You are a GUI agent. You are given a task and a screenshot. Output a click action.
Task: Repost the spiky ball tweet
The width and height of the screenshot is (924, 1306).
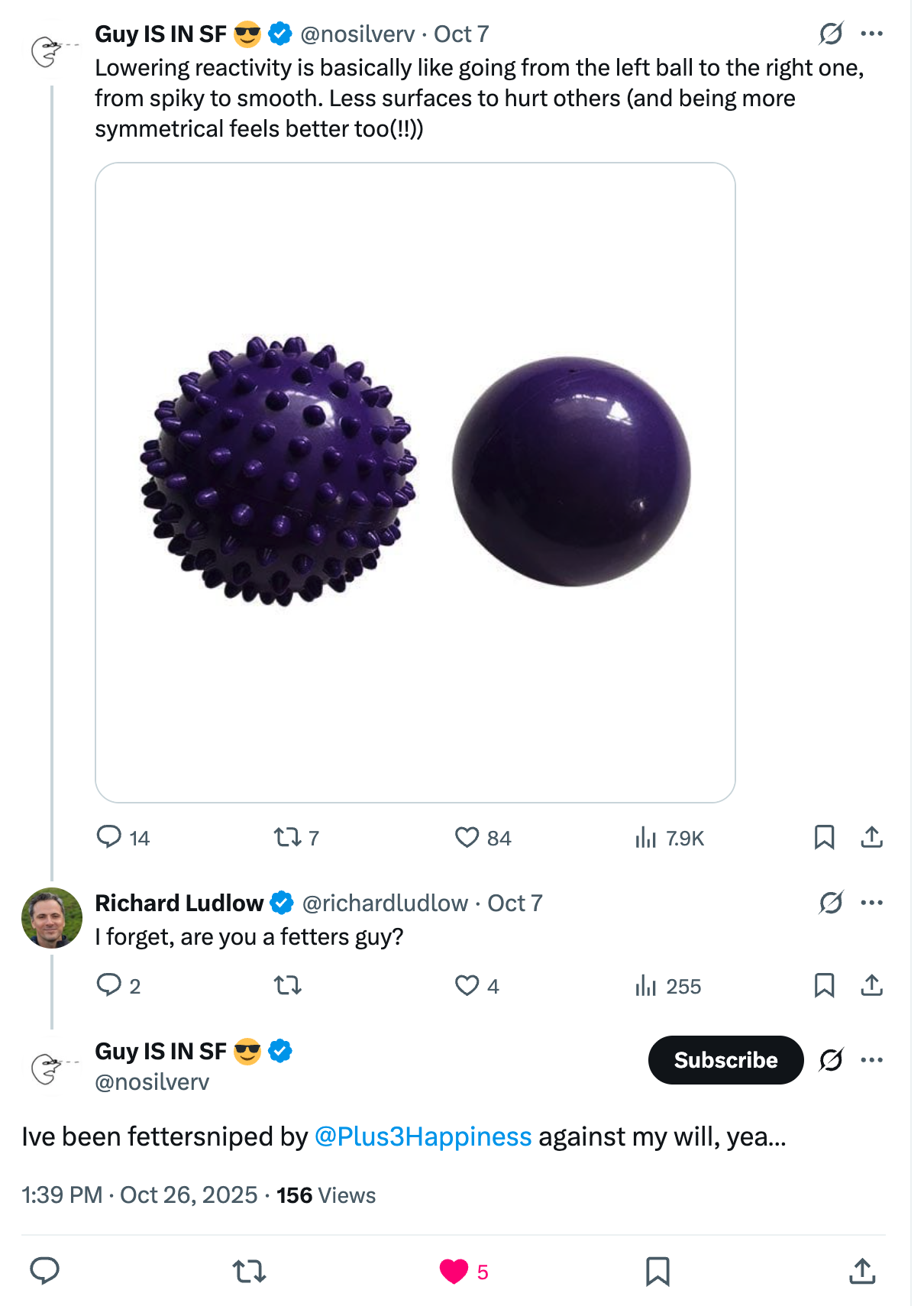pyautogui.click(x=288, y=838)
